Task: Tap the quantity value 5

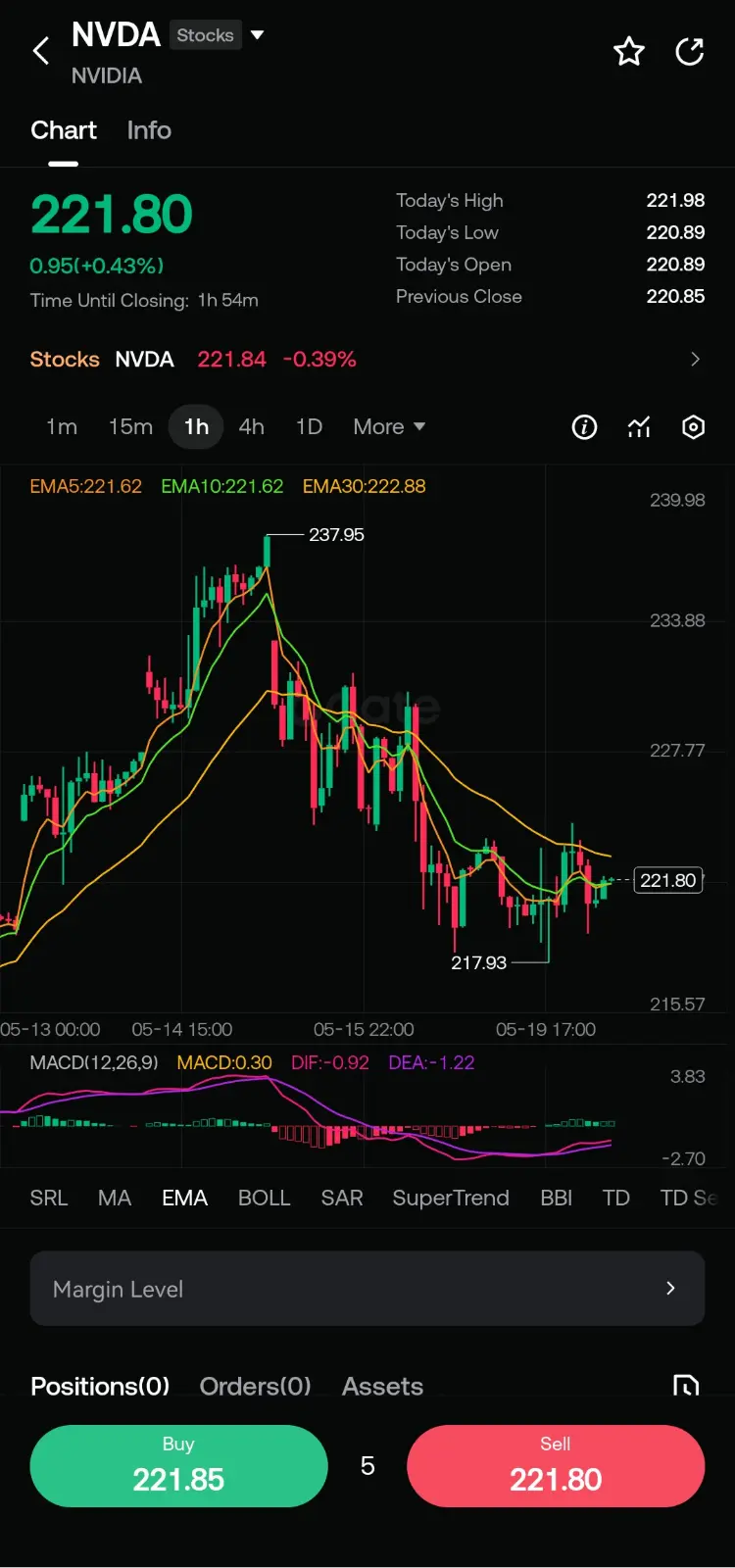Action: pyautogui.click(x=367, y=1465)
